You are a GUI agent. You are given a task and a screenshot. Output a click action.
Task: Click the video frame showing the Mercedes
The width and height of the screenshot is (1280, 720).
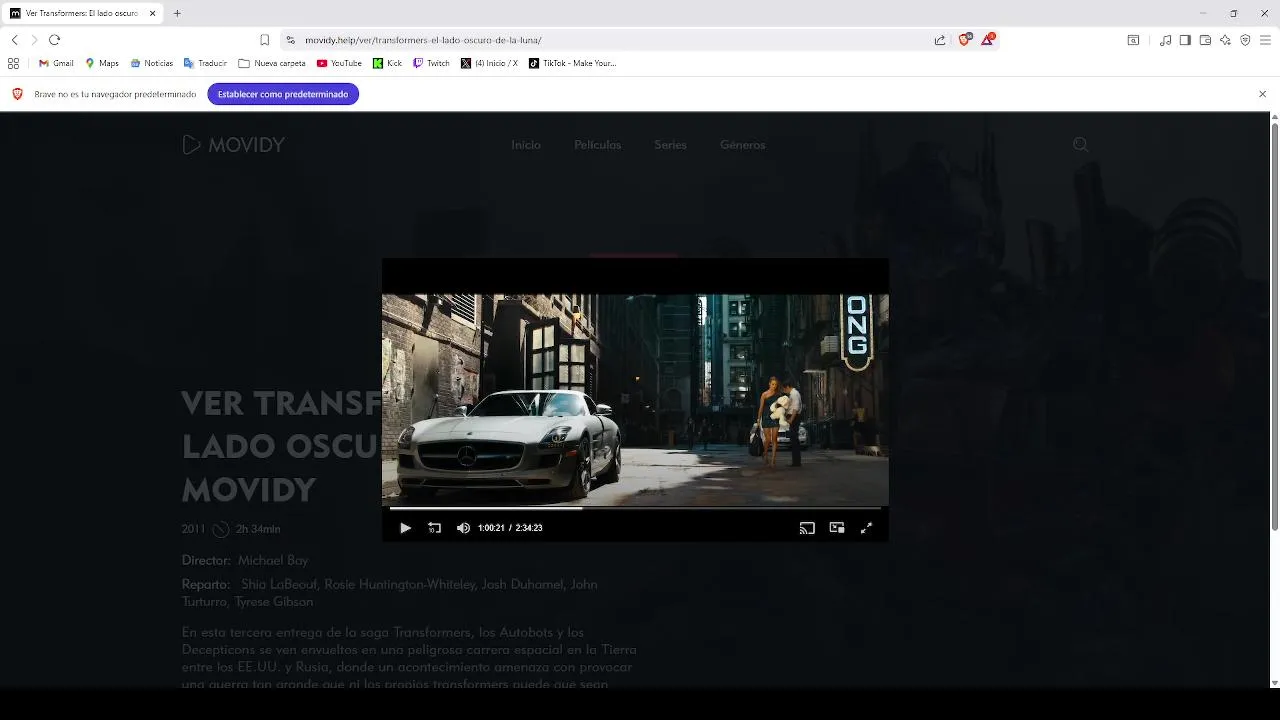coord(635,400)
